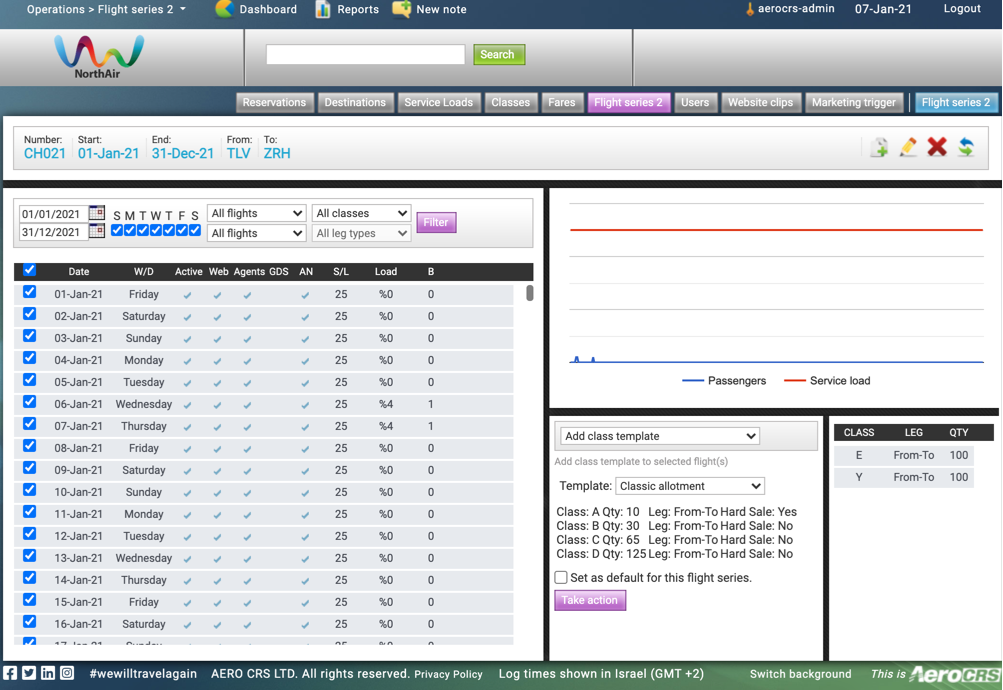This screenshot has height=690, width=1003.
Task: Check 'Set as default for this flight series'
Action: click(x=561, y=577)
